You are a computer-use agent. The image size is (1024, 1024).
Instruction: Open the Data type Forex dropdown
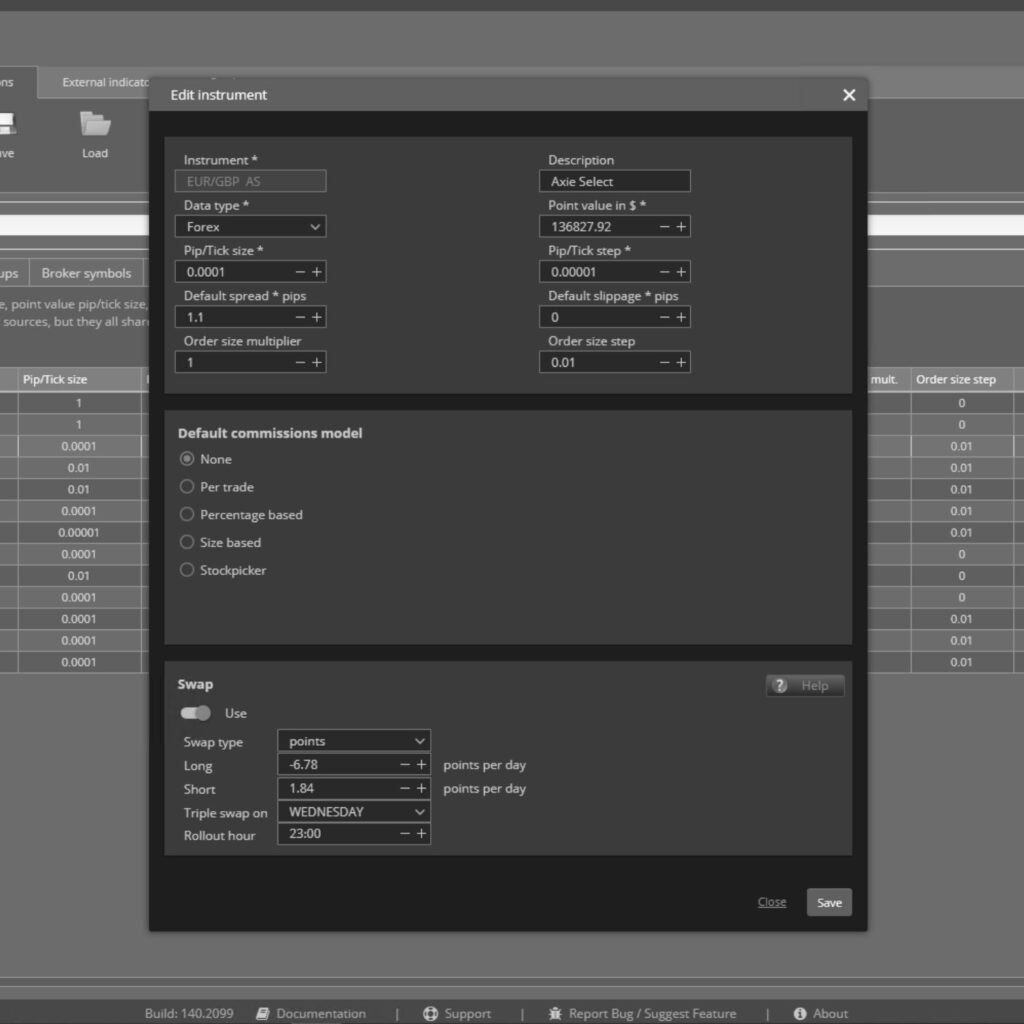[250, 227]
